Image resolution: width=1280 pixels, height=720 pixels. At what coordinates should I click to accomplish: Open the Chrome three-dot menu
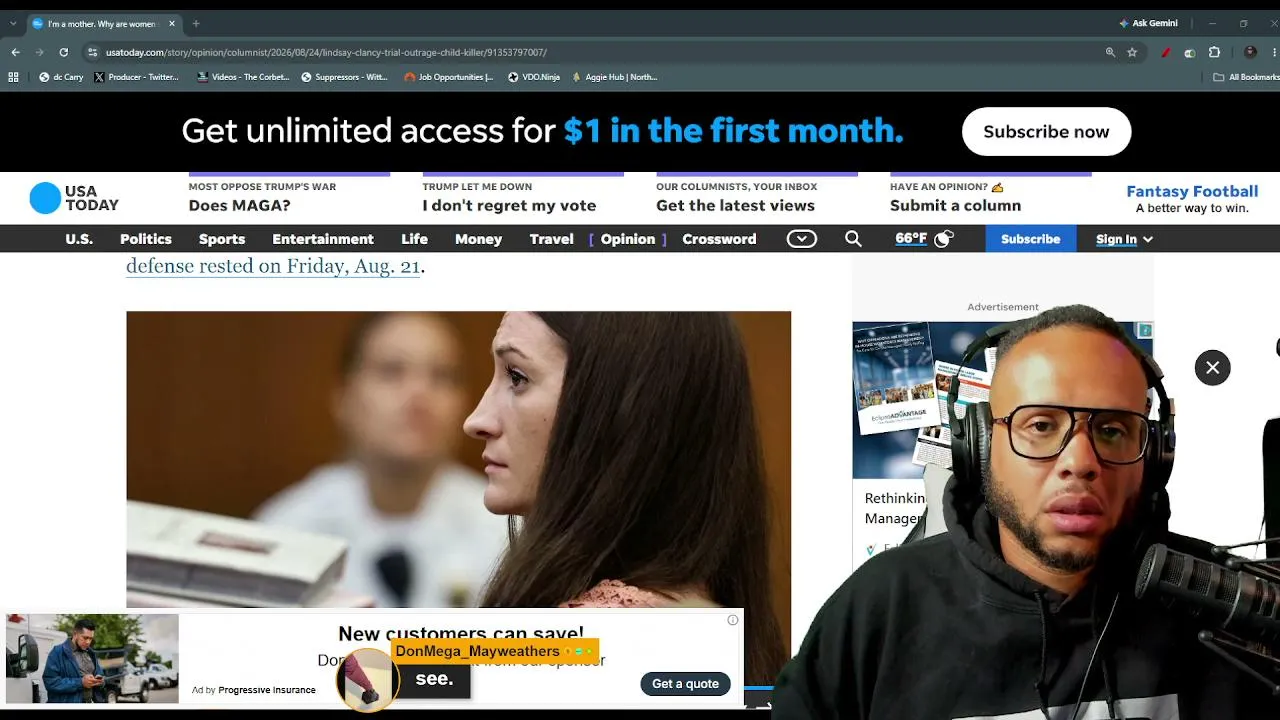click(1274, 52)
